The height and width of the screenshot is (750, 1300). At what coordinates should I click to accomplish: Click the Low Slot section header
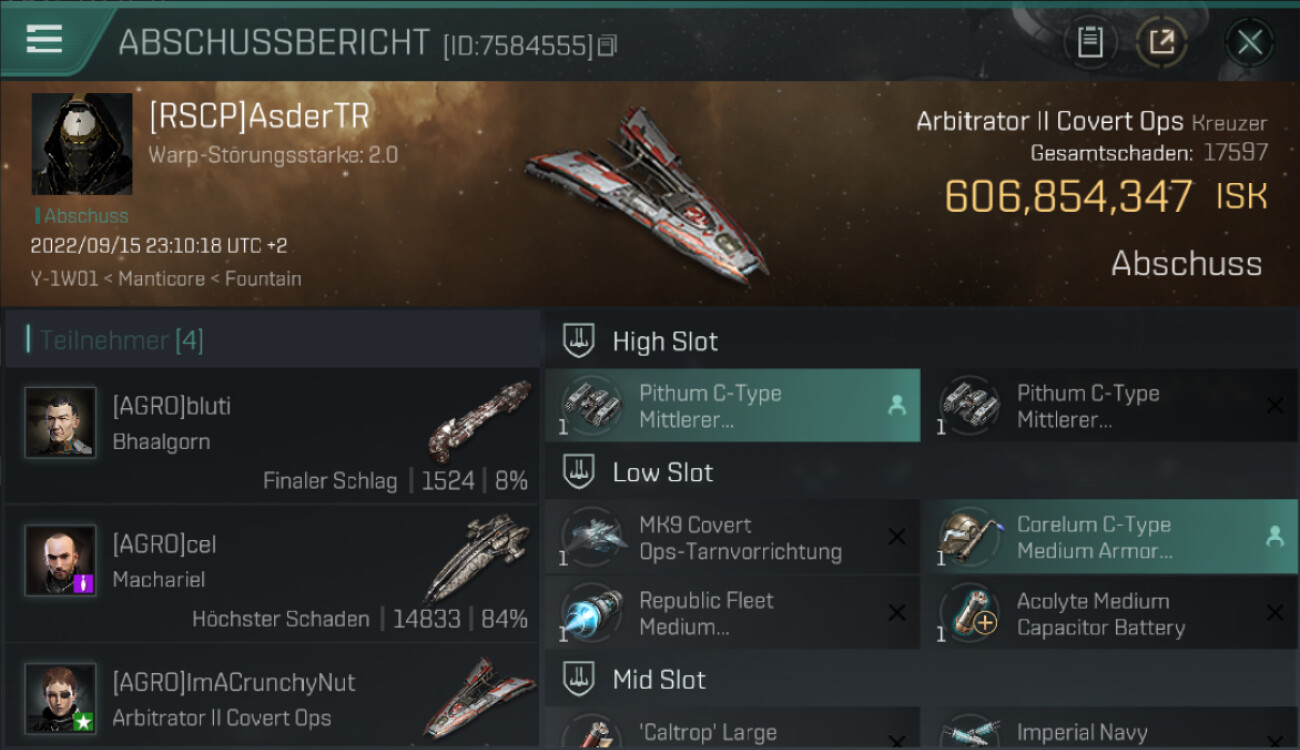(x=920, y=472)
